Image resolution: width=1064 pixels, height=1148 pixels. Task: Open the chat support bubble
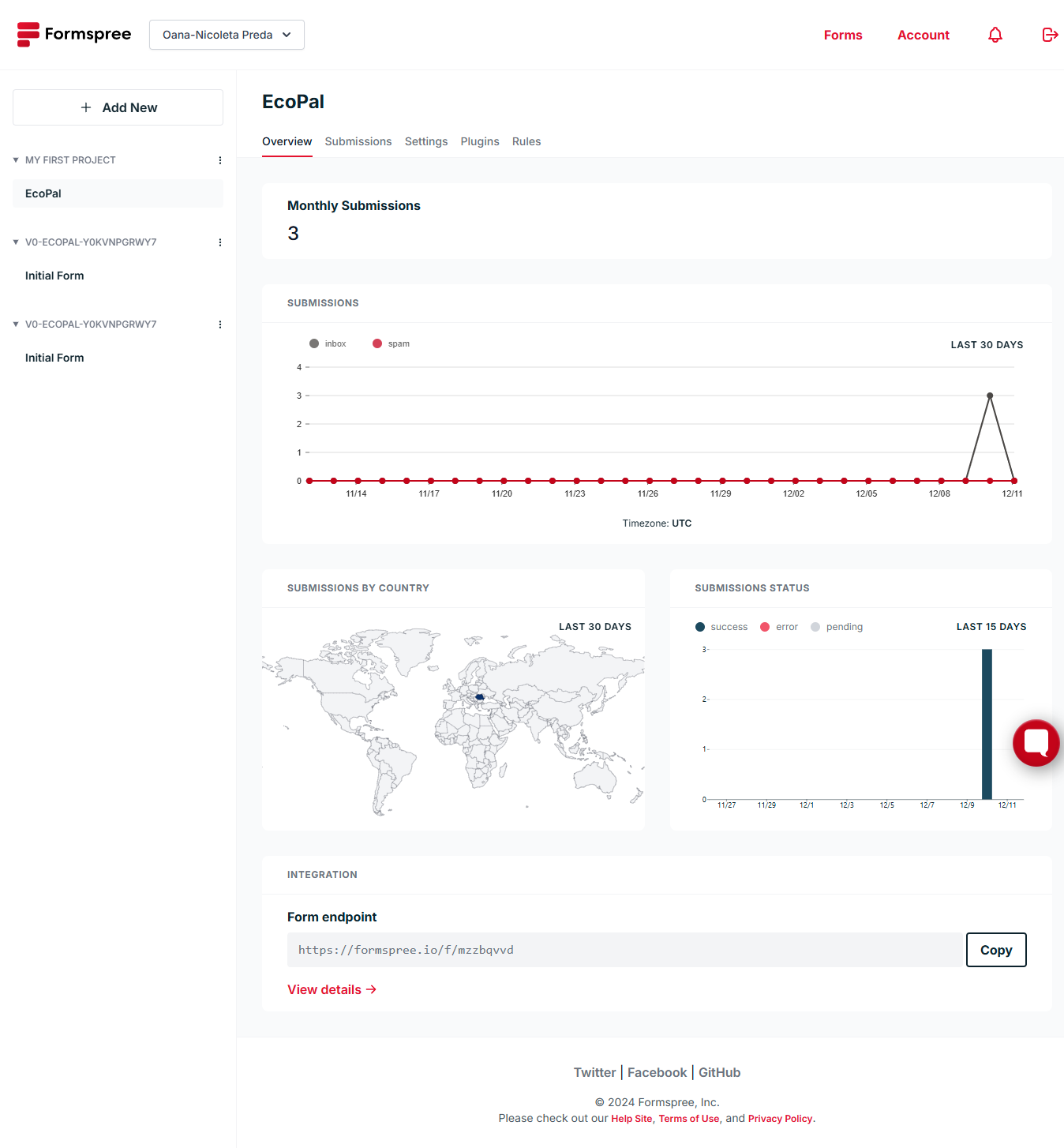pos(1036,743)
